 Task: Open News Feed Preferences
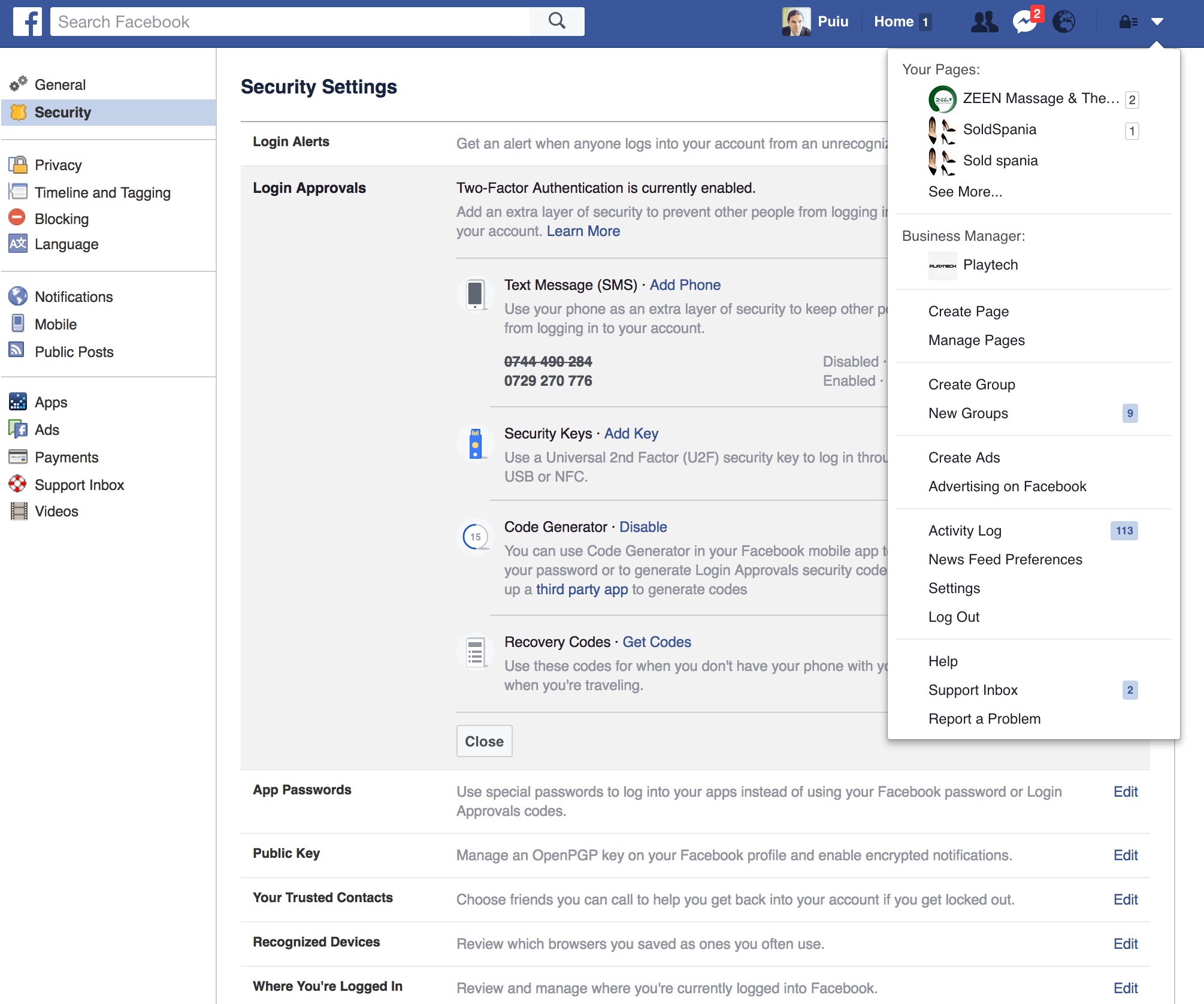point(1005,560)
